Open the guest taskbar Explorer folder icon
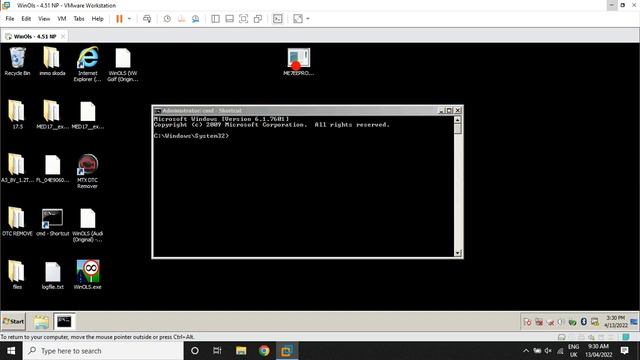Screen dimensions: 640x360 (41, 322)
